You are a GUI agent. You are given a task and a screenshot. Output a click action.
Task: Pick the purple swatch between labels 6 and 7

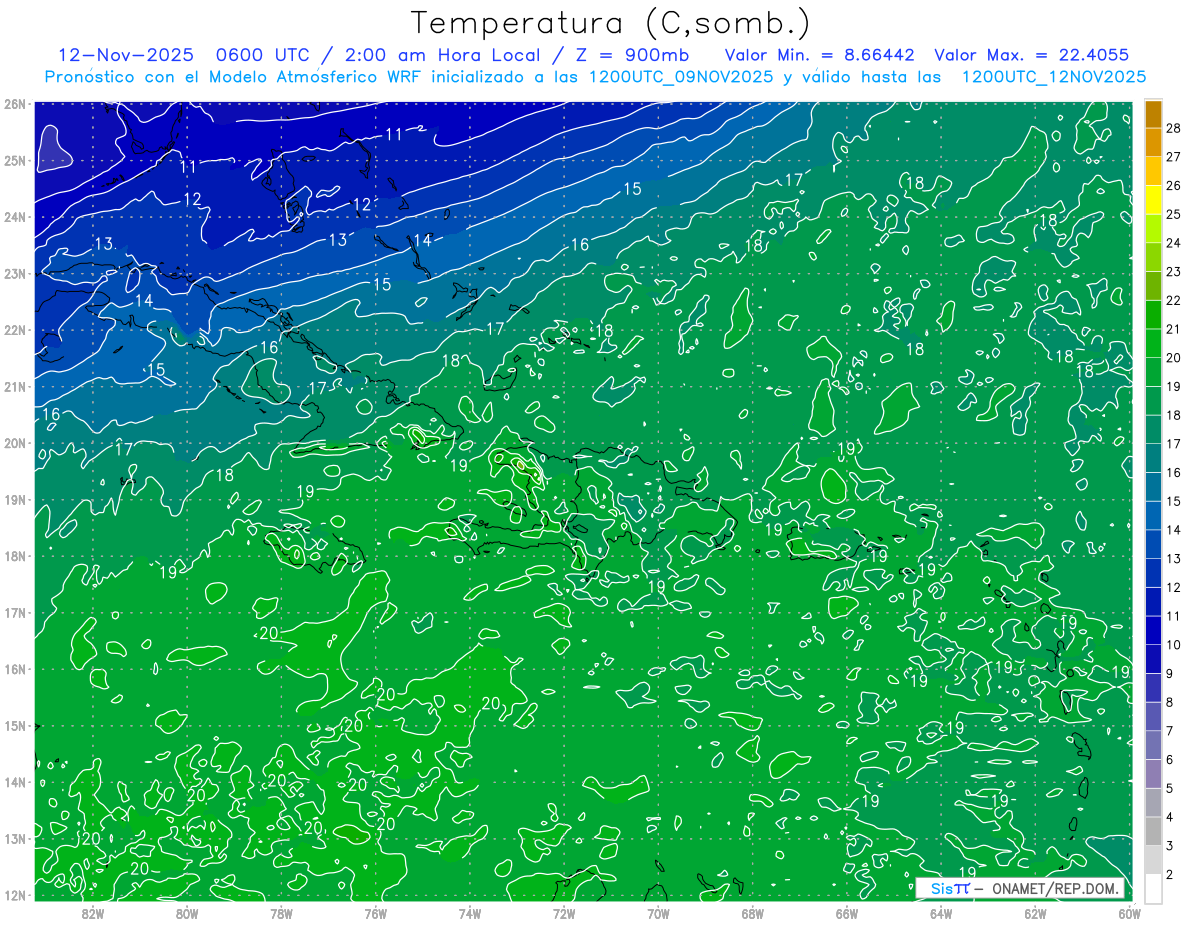(1154, 745)
